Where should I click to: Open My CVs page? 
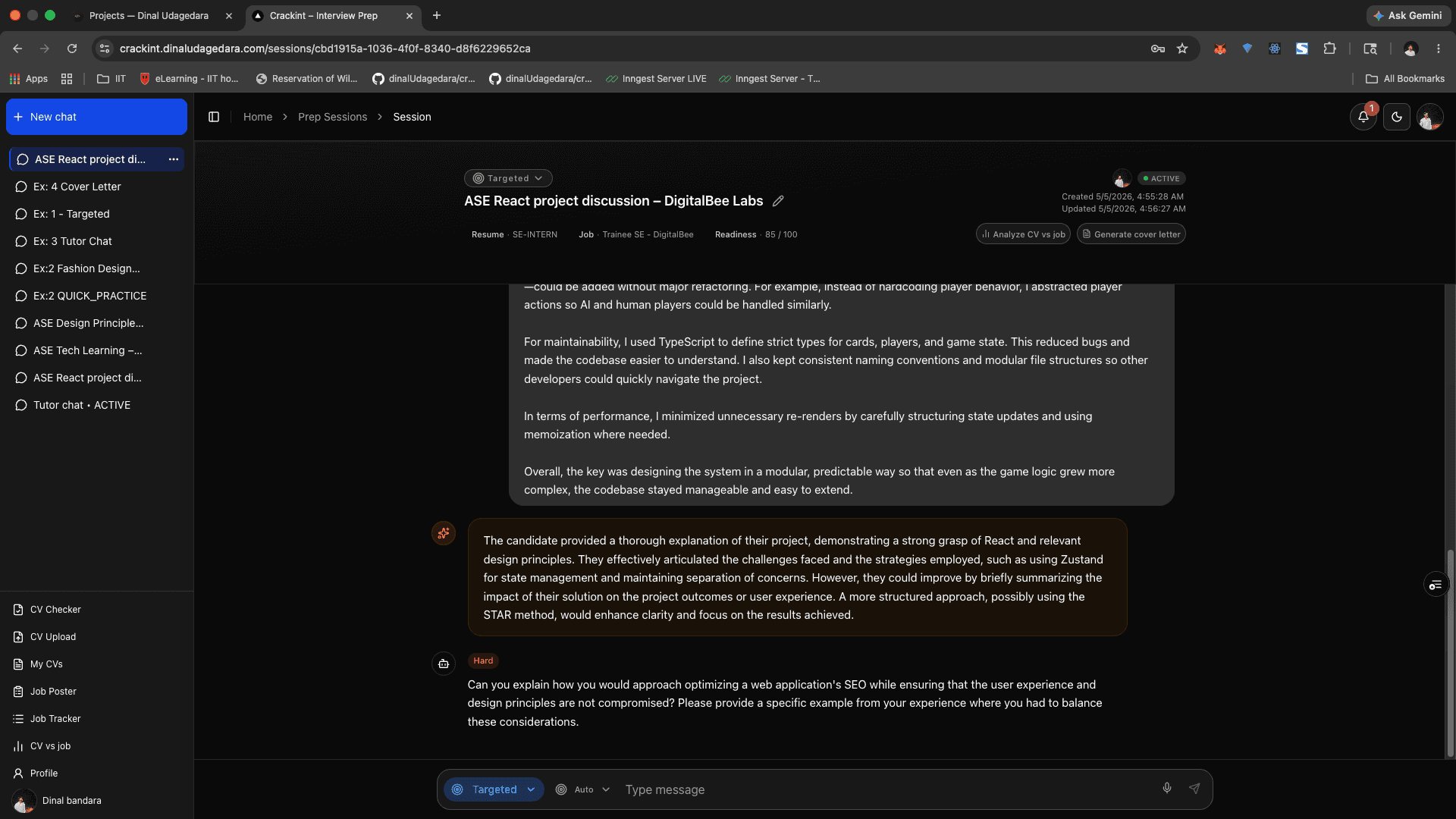tap(38, 664)
